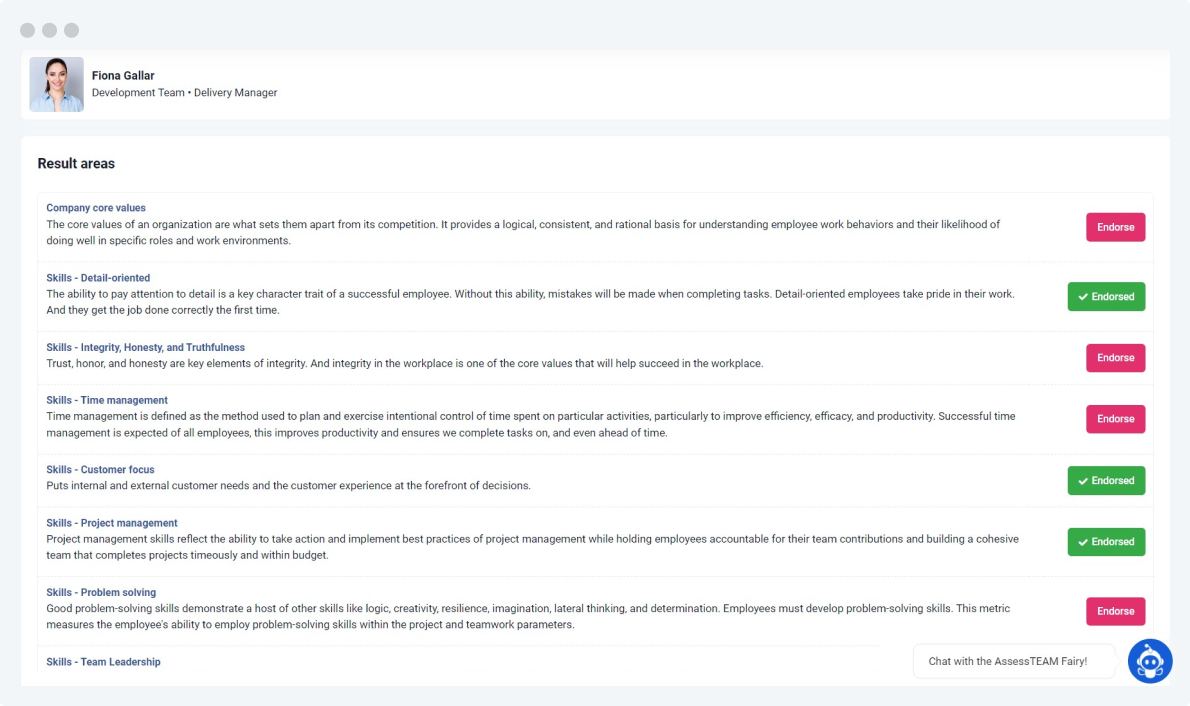
Task: Endorse the Company core values area
Action: [1115, 227]
